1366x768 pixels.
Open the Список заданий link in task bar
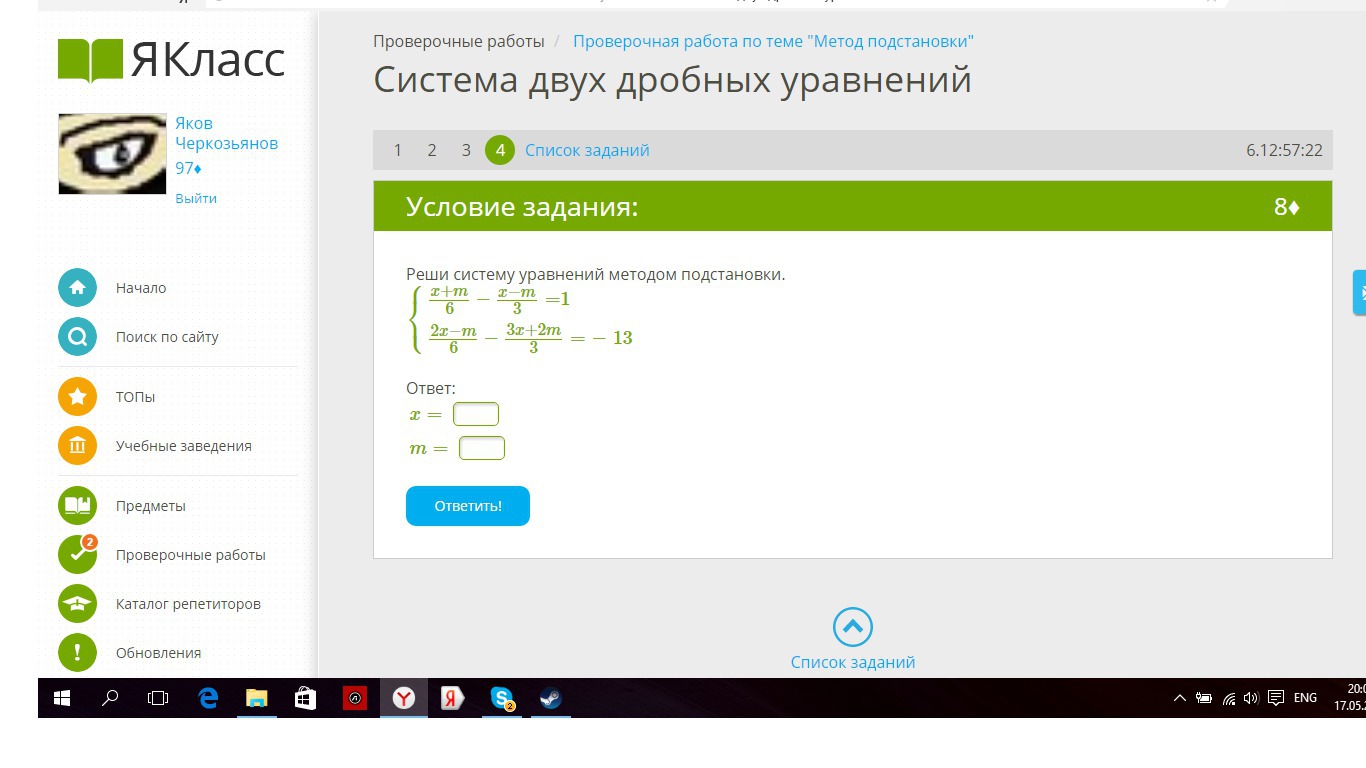tap(587, 150)
